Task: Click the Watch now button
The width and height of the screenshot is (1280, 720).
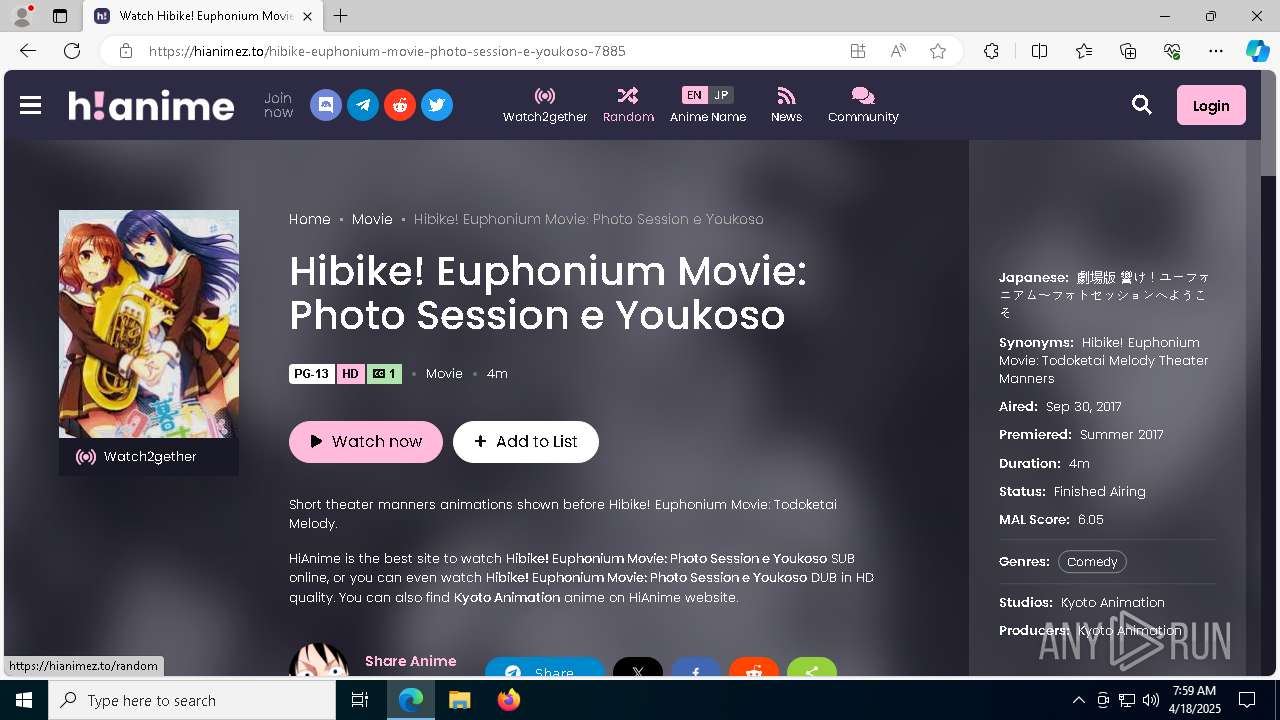Action: tap(366, 442)
